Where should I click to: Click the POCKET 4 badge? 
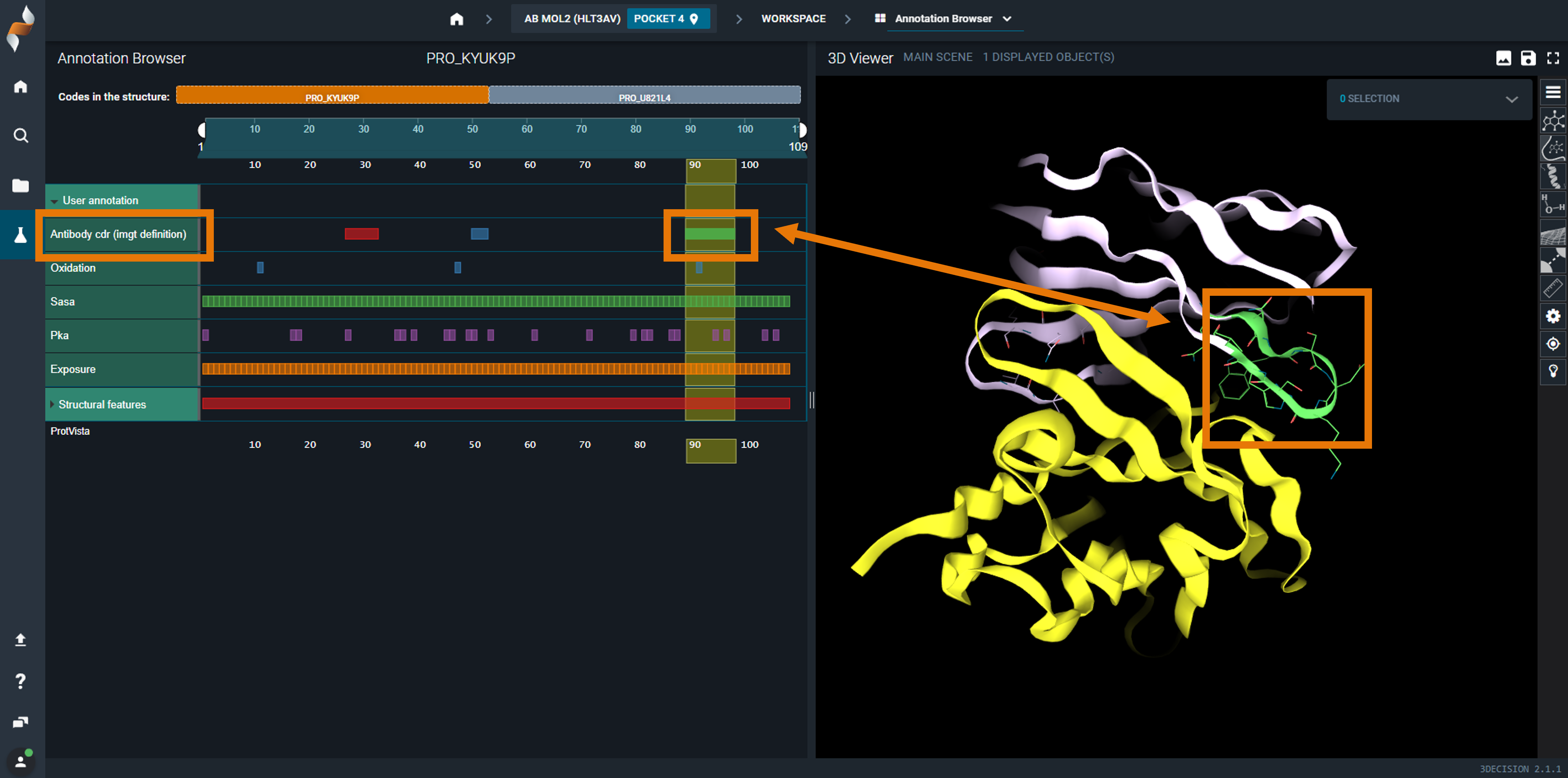coord(668,19)
